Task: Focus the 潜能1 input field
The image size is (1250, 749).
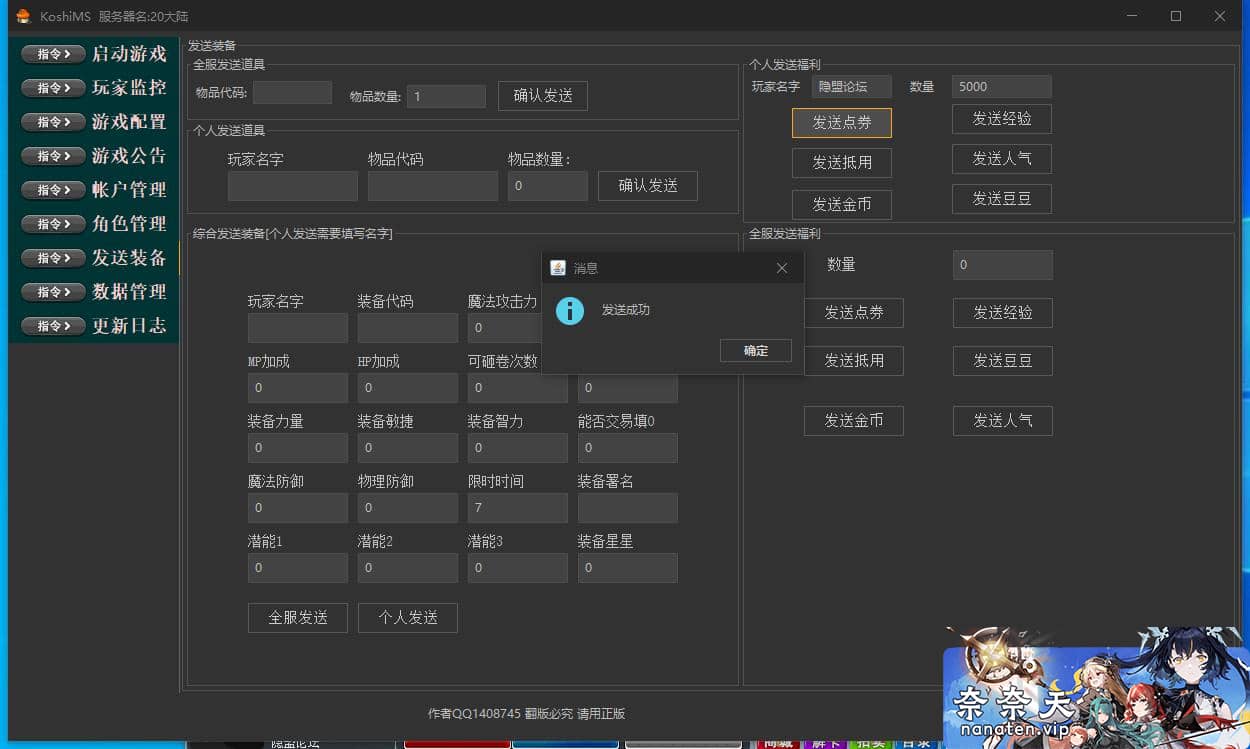Action: point(298,568)
